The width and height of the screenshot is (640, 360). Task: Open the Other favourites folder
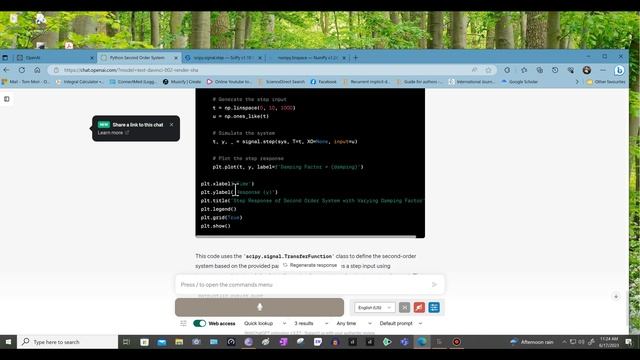(x=606, y=82)
